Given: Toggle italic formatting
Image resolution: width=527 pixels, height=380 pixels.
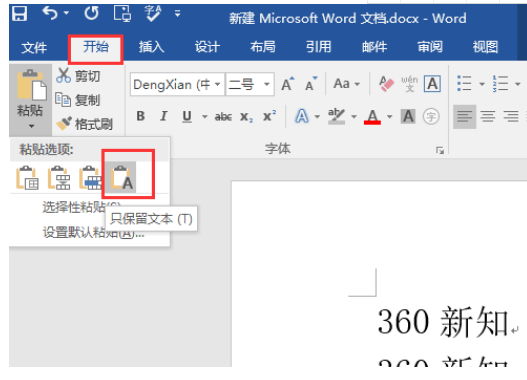Looking at the screenshot, I should (x=164, y=116).
